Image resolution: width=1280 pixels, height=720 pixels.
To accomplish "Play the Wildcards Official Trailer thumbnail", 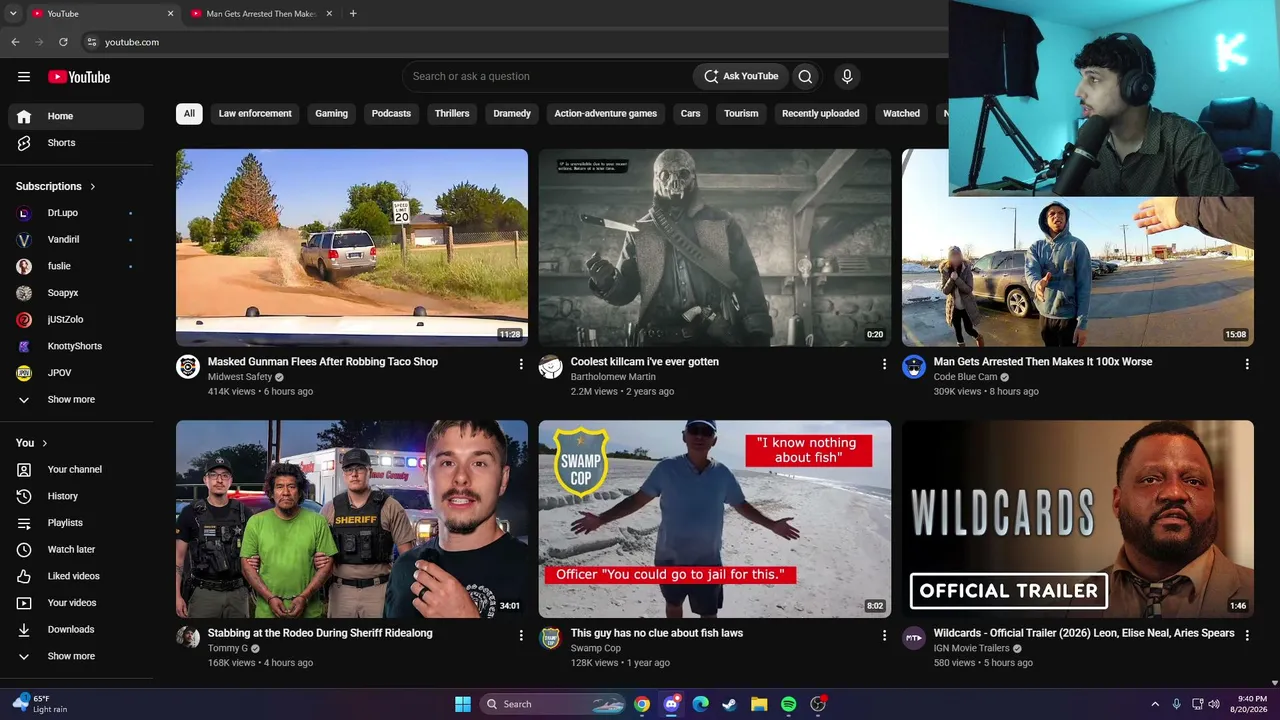I will [x=1078, y=519].
